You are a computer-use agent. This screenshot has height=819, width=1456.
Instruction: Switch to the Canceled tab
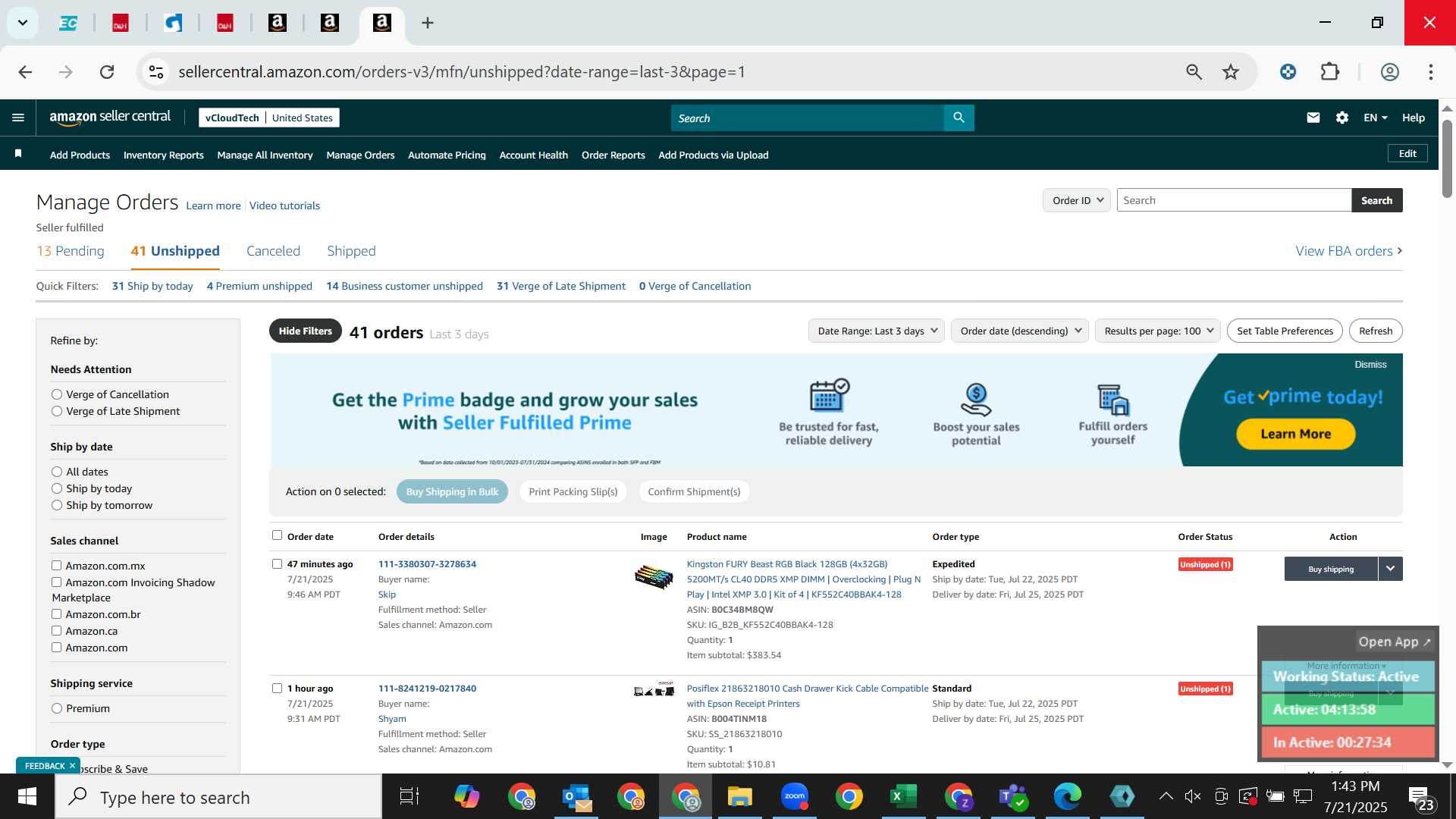[x=273, y=251]
